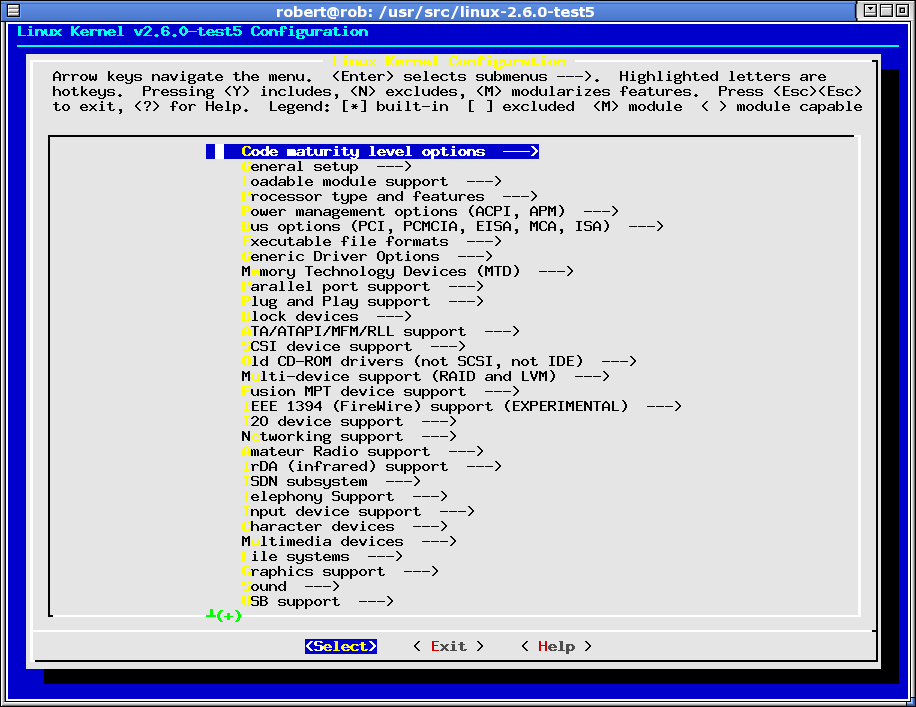Open Input device support submenu
Image resolution: width=916 pixels, height=707 pixels.
tap(358, 512)
